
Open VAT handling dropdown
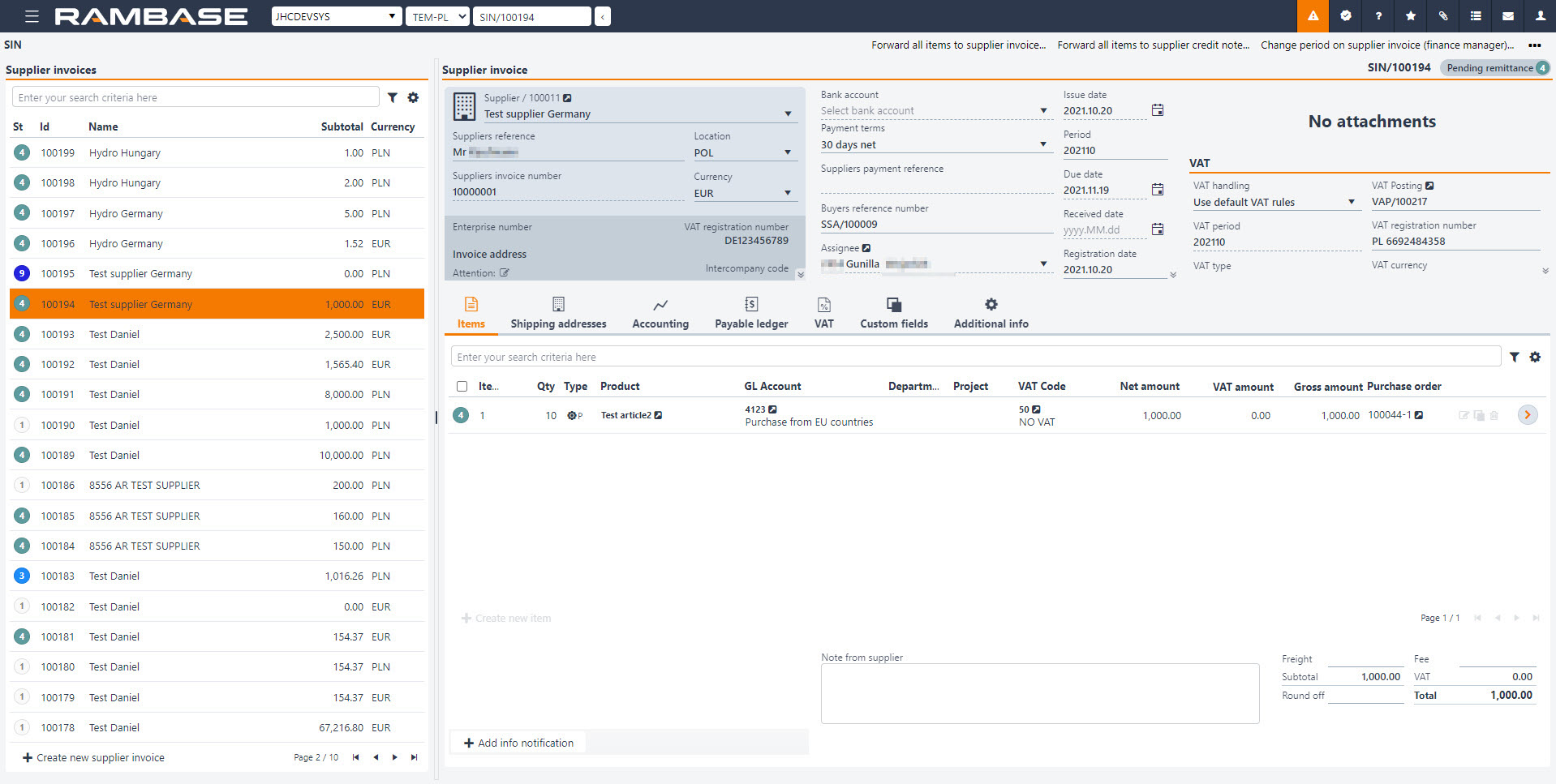pyautogui.click(x=1351, y=202)
